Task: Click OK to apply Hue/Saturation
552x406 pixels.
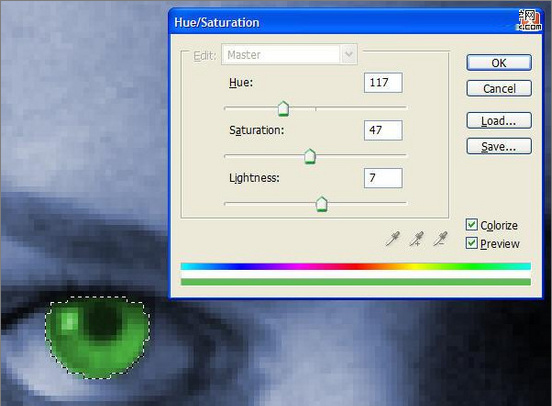Action: (x=499, y=63)
